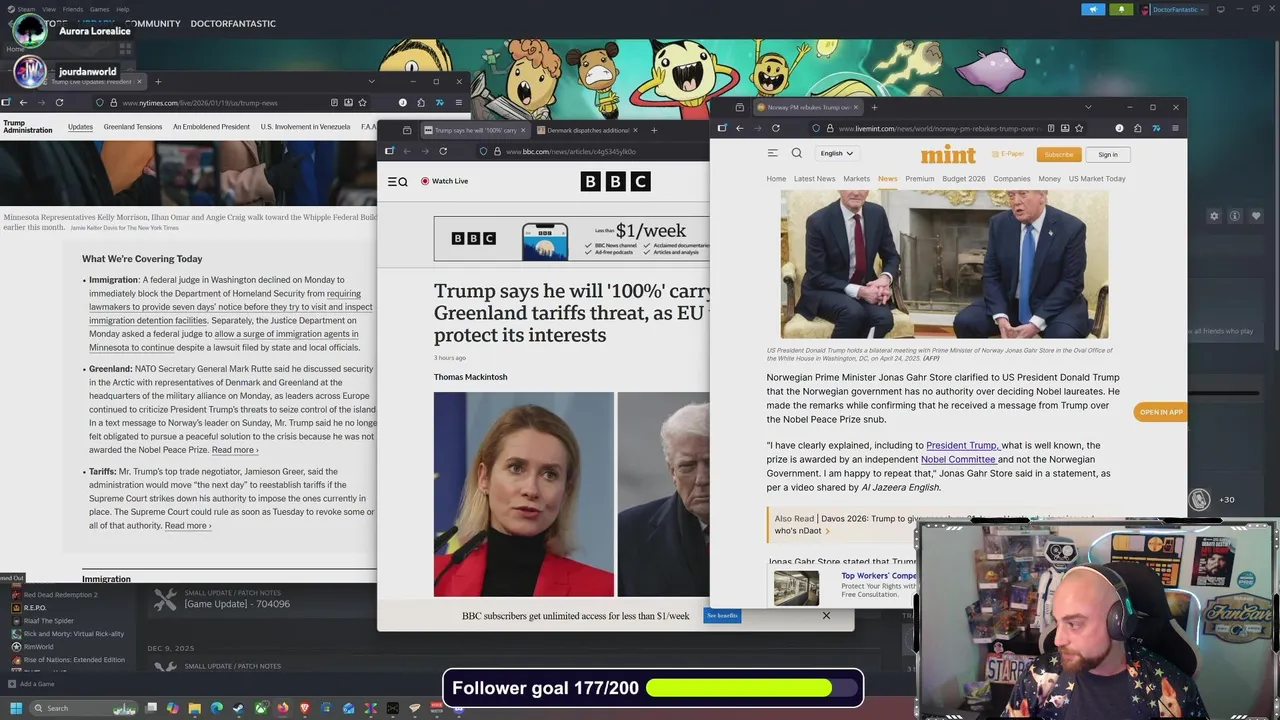Open 'U.S. Involvement in Venezuela' NYTimes section
The height and width of the screenshot is (720, 1280).
pyautogui.click(x=305, y=127)
